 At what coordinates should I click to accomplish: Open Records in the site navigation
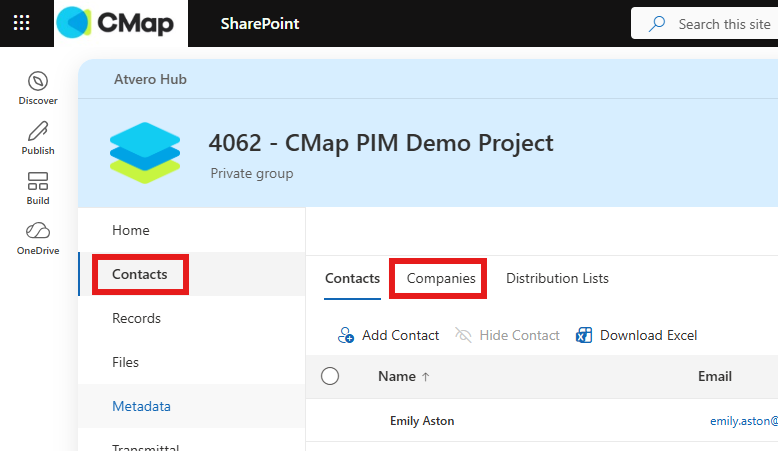point(136,318)
